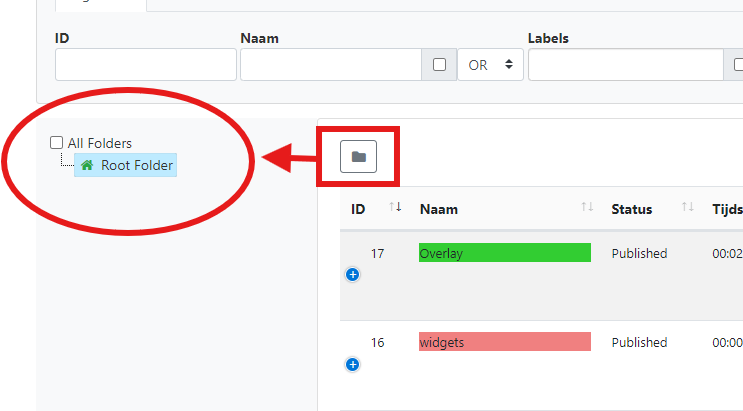
Task: Toggle the checkbox beside the Naam filter
Action: coord(439,64)
